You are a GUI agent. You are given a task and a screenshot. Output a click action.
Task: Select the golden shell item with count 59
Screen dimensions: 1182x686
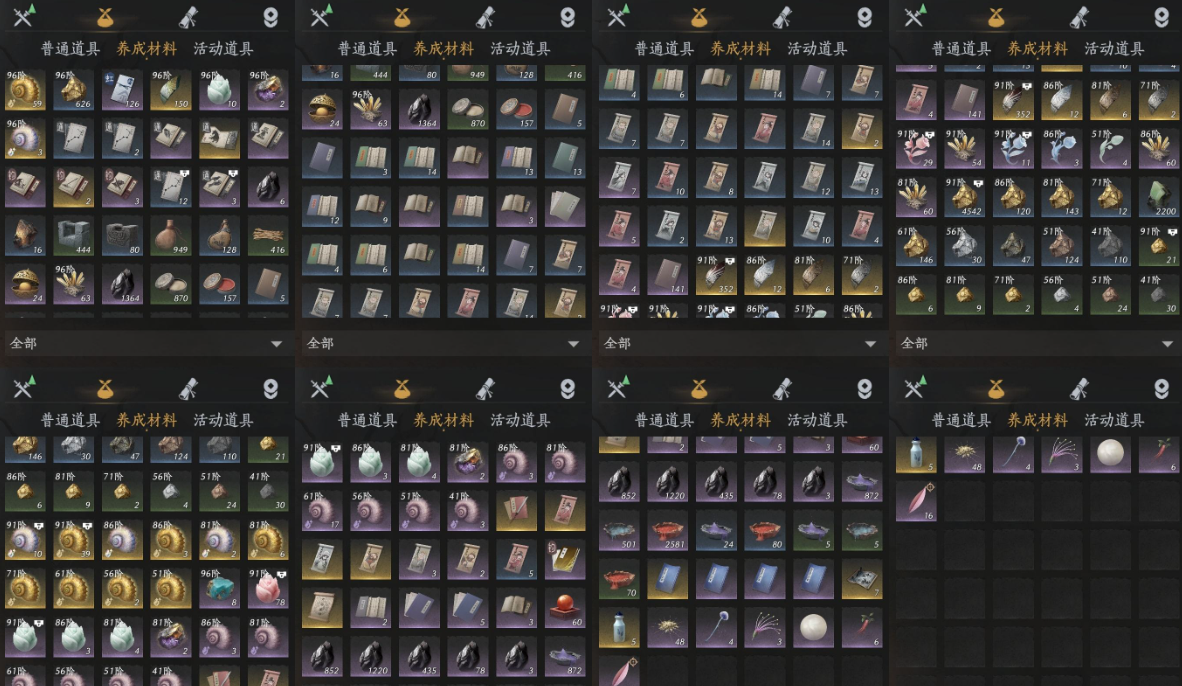tap(25, 90)
